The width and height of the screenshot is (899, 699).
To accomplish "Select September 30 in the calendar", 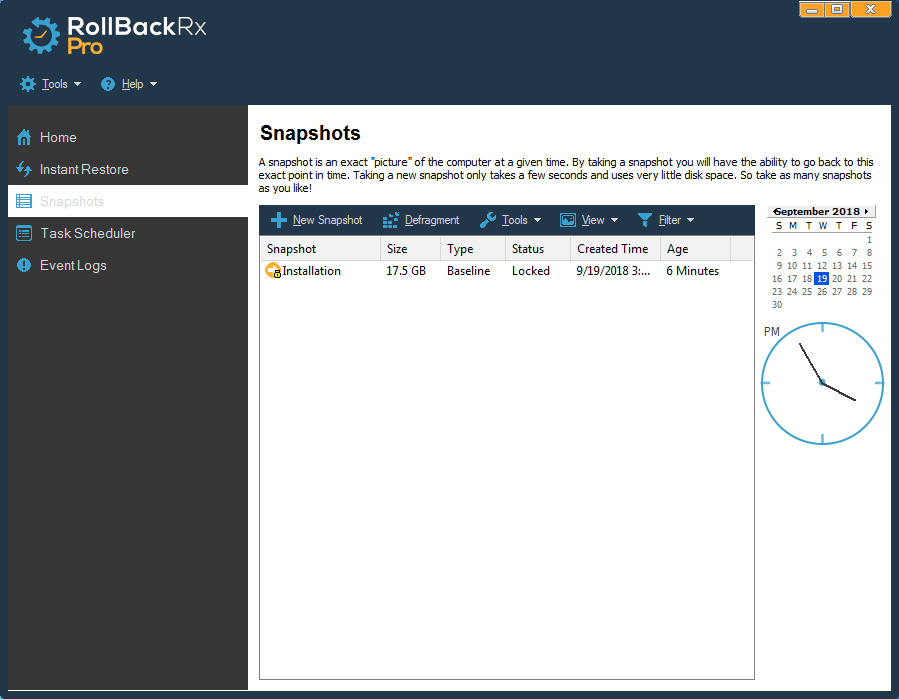I will (777, 304).
